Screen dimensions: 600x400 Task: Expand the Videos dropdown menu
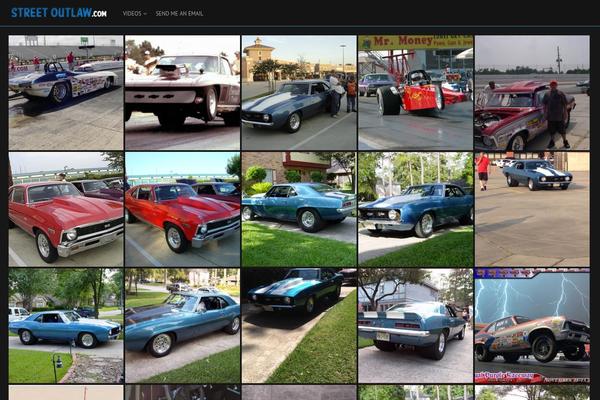pyautogui.click(x=134, y=13)
